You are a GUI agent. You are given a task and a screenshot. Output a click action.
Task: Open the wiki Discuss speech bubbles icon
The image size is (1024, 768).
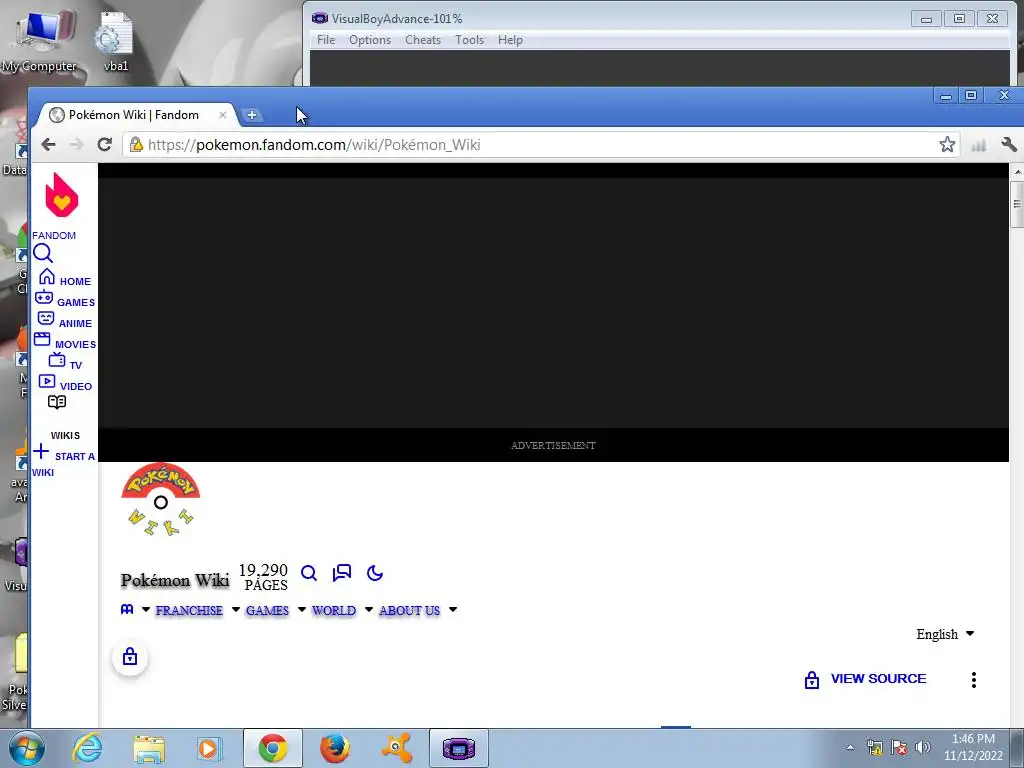click(342, 573)
